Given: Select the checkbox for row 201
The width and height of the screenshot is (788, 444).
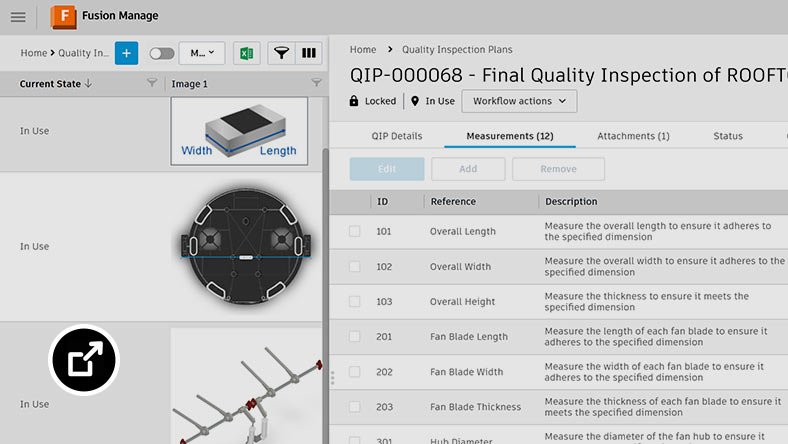Looking at the screenshot, I should tap(355, 337).
